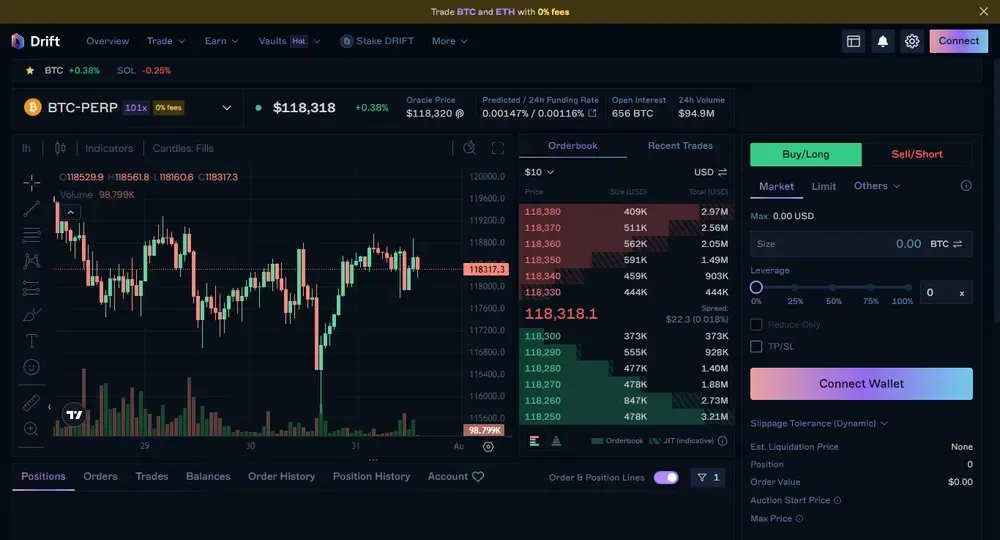Set leverage slider to 50%

click(832, 288)
